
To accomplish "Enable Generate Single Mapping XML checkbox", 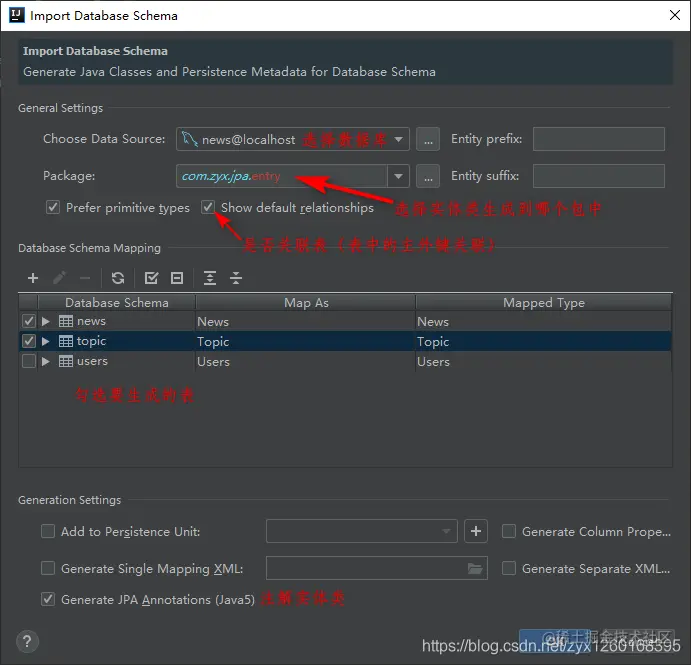I will (48, 568).
